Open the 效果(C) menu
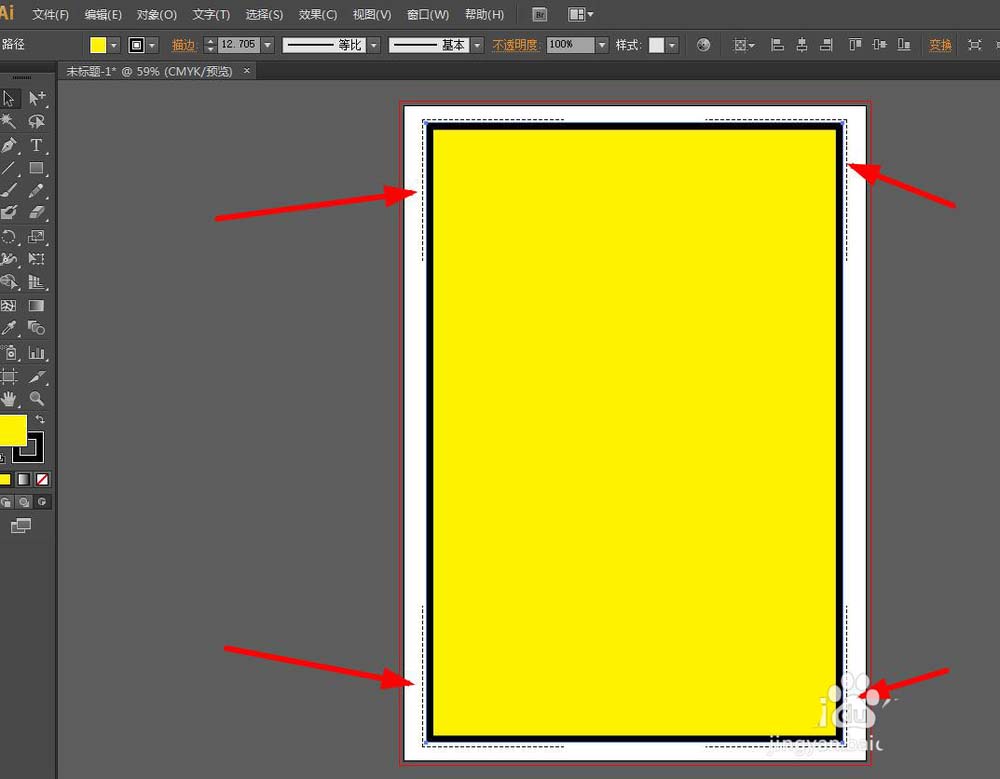 318,15
